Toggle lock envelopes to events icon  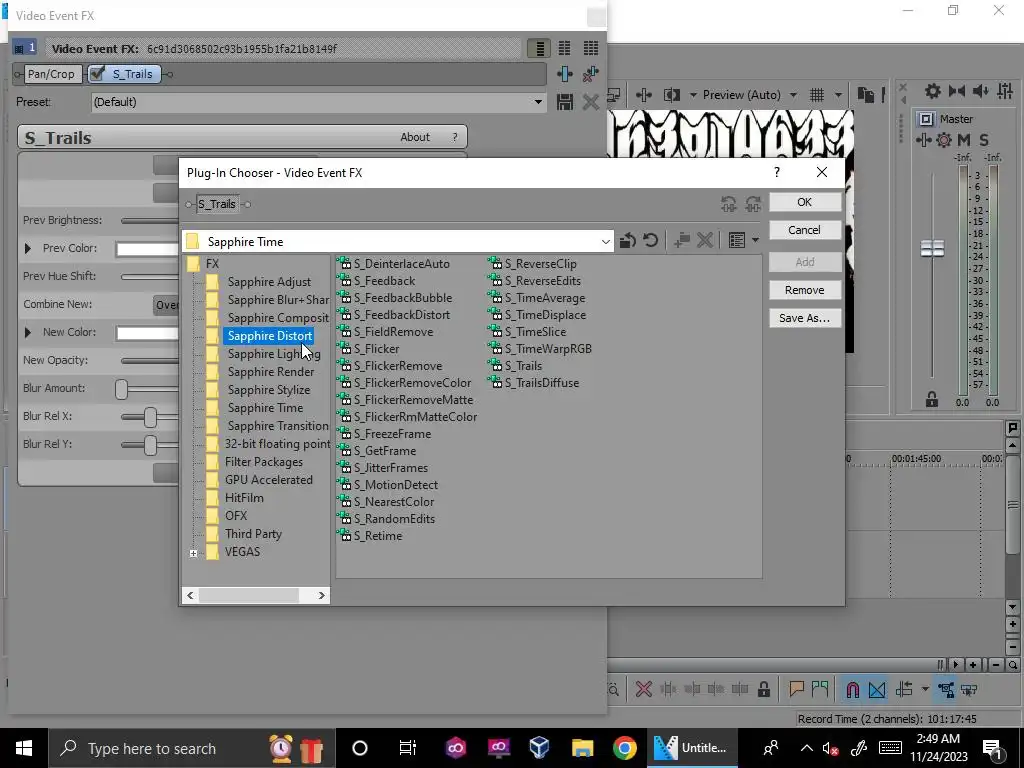[x=946, y=689]
